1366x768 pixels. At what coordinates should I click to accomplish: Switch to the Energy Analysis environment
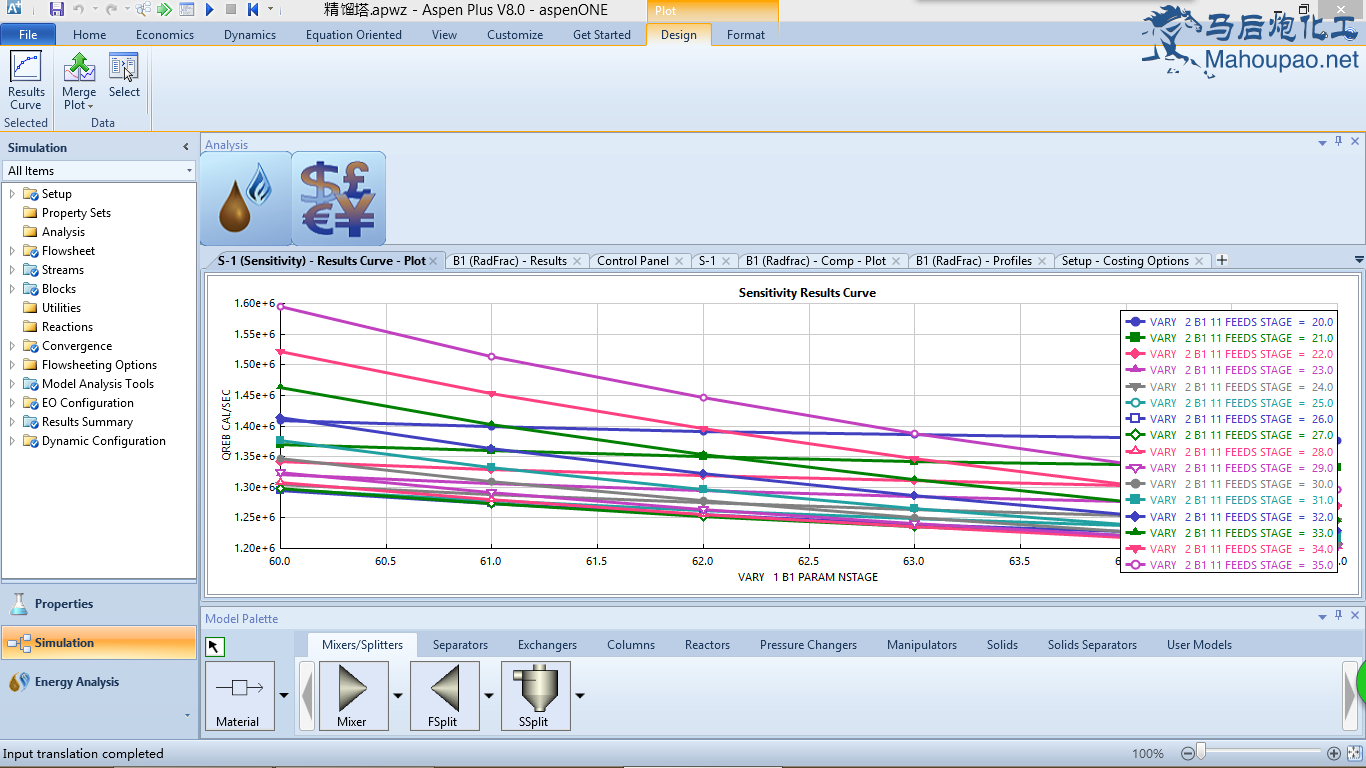(99, 682)
